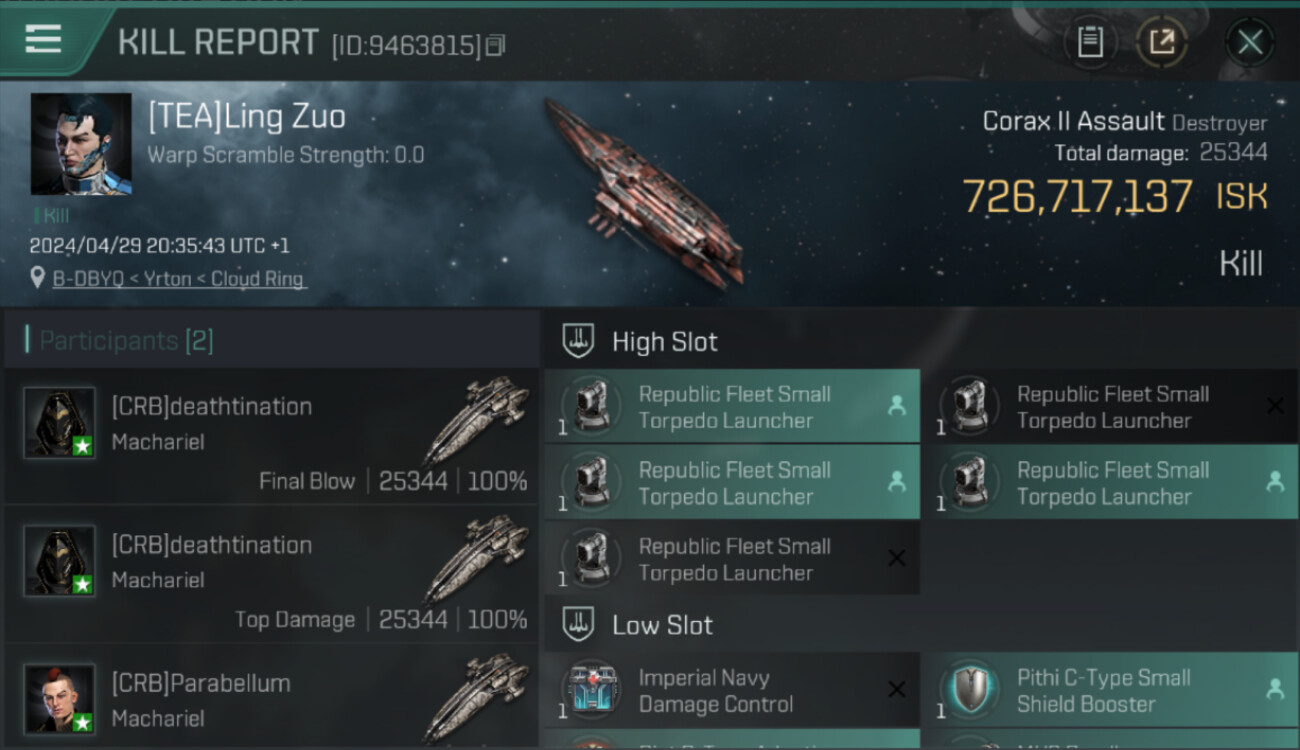Image resolution: width=1300 pixels, height=750 pixels.
Task: Open the hamburger menu in header
Action: 43,40
